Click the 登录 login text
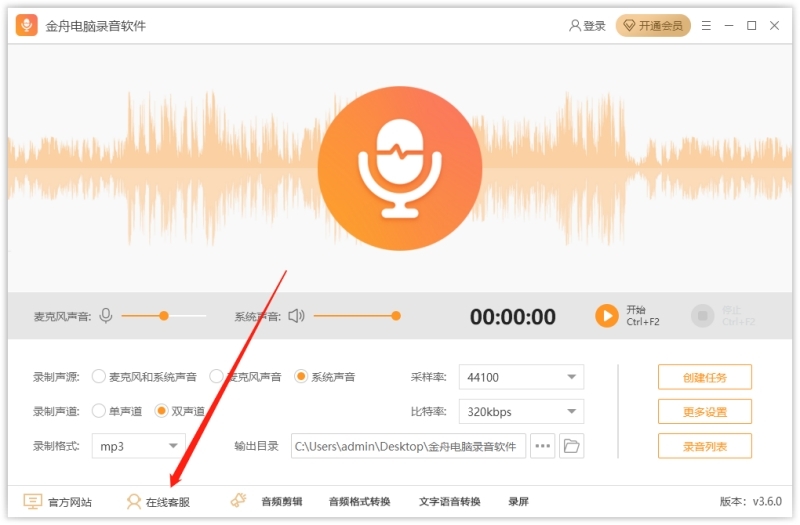The height and width of the screenshot is (525, 800). point(594,26)
